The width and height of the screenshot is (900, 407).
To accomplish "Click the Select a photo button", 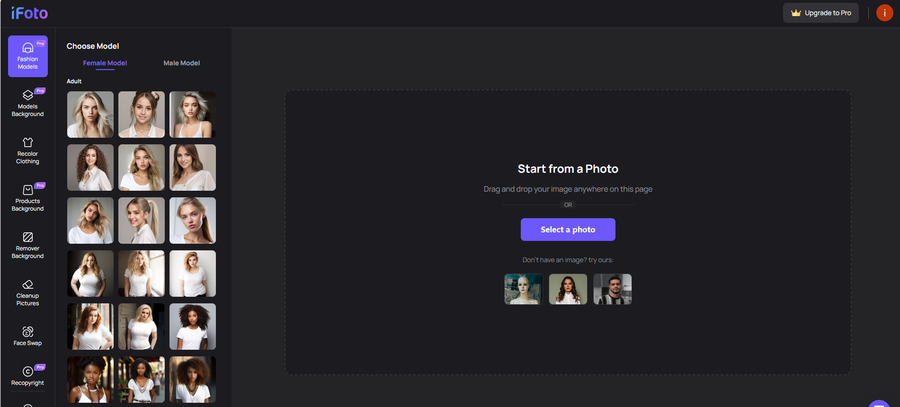I will (x=568, y=229).
